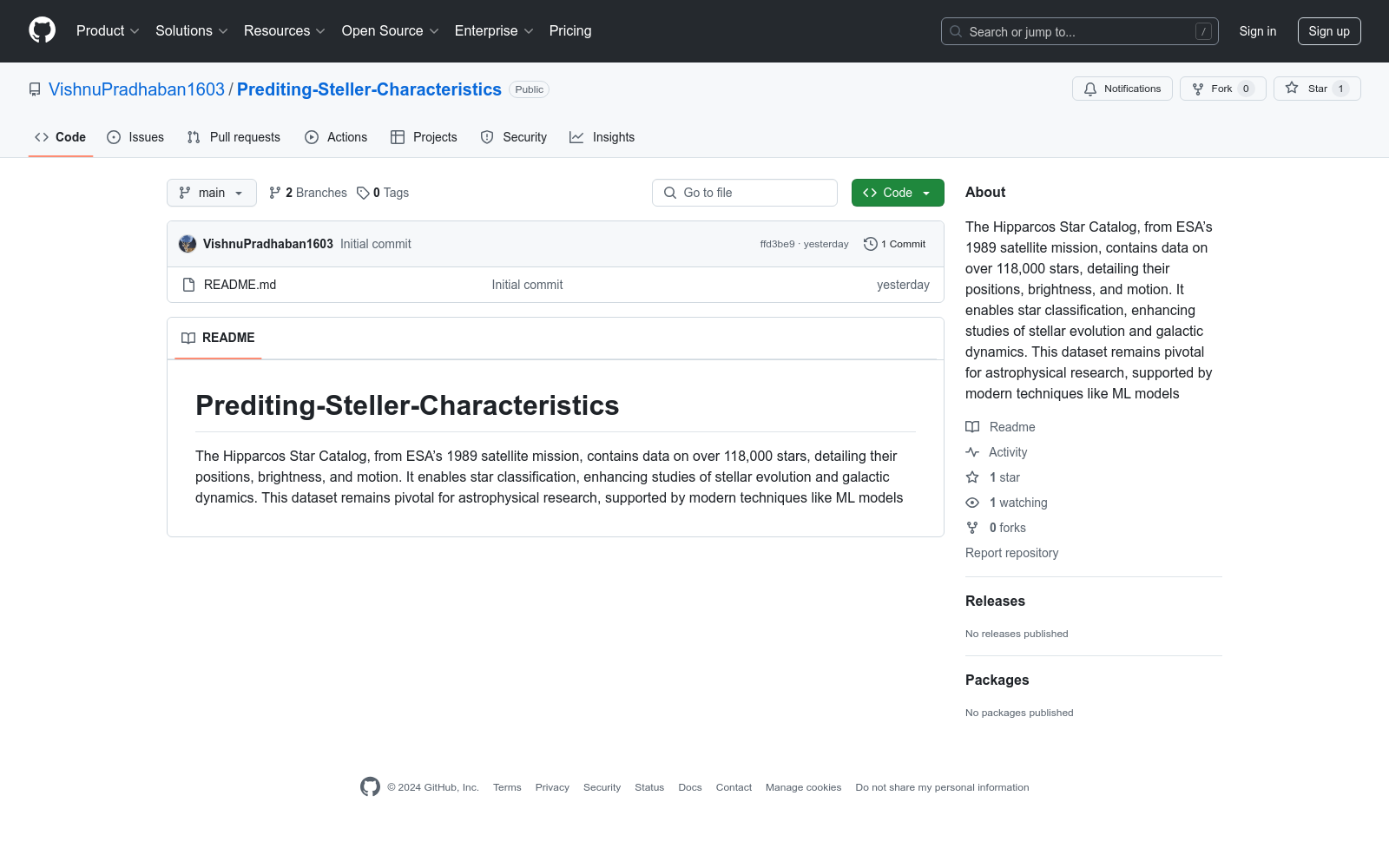Click the Notifications bell button
Image resolution: width=1389 pixels, height=868 pixels.
(1122, 89)
